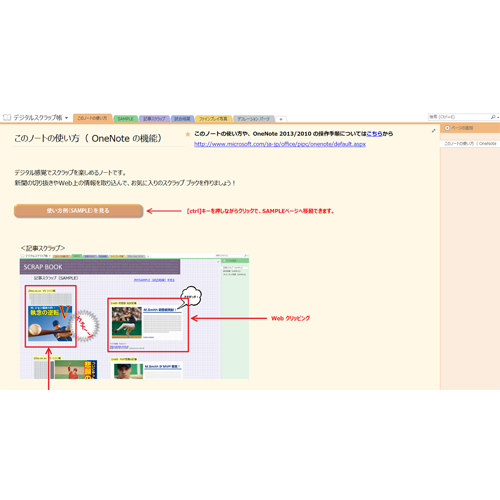Image resolution: width=500 pixels, height=500 pixels.
Task: Open the SAMPLE section tab
Action: click(125, 119)
